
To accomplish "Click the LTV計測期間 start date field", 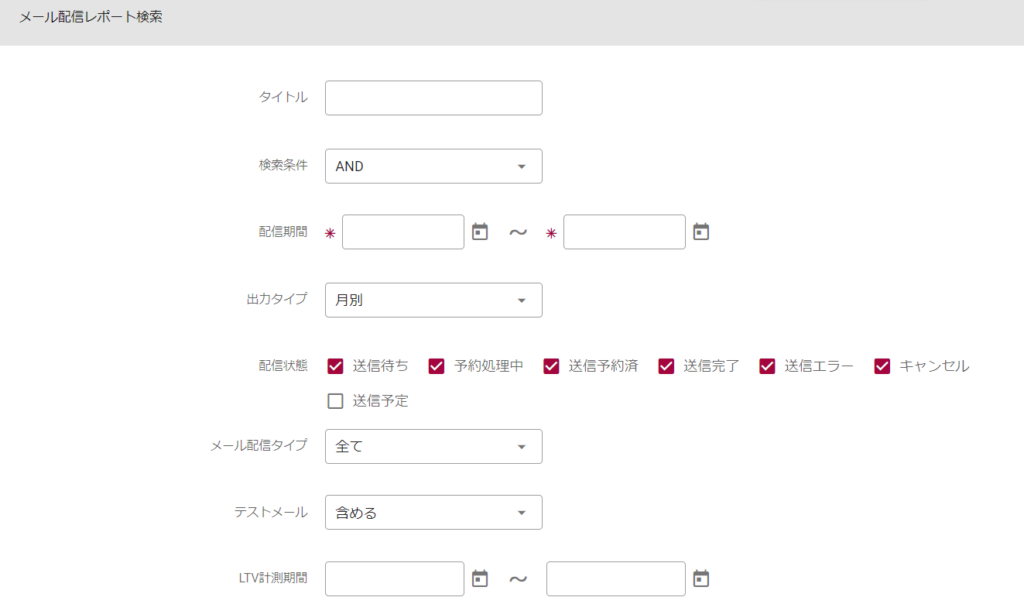I will (394, 578).
